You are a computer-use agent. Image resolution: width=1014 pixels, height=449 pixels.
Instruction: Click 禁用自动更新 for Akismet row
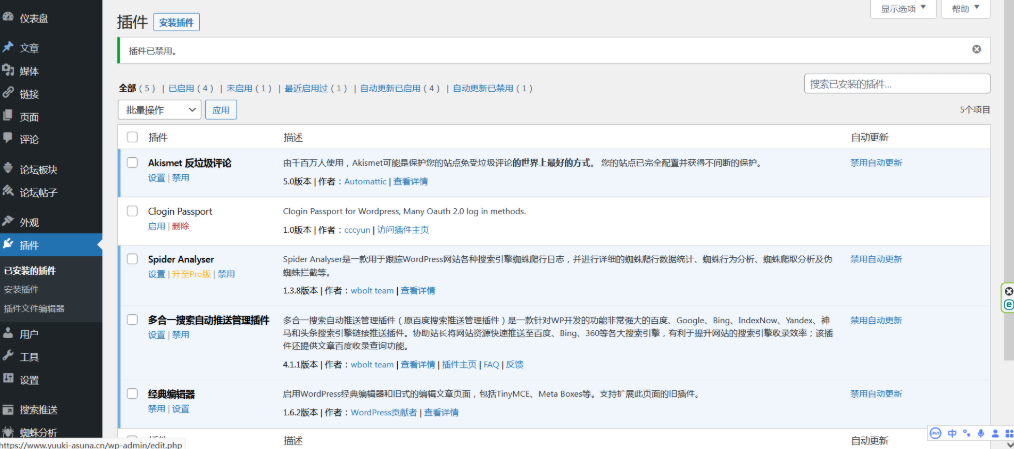[876, 163]
